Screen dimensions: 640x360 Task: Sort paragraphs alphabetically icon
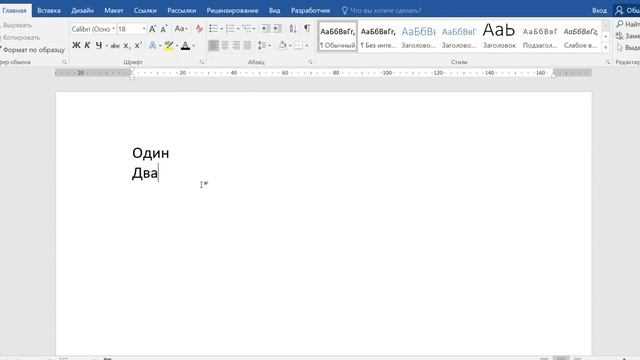pos(293,28)
